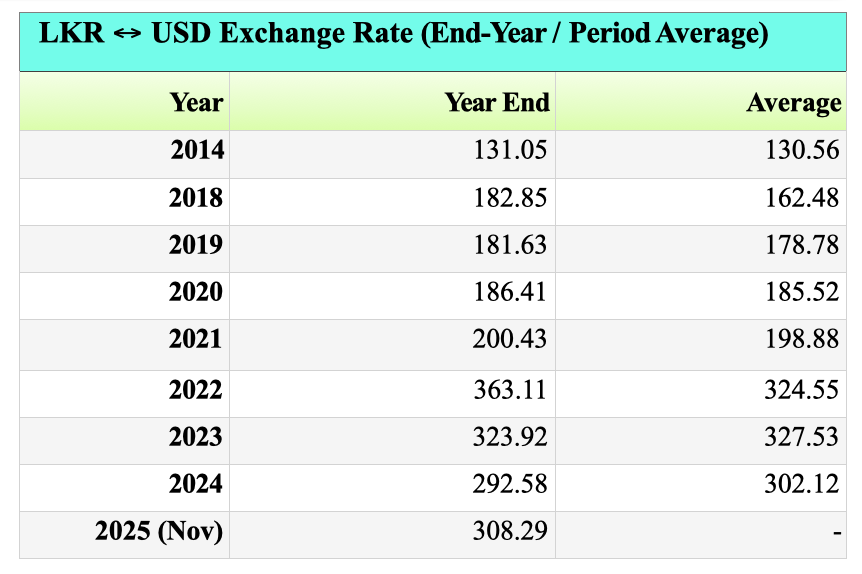Click the table title about LKR USD Exchange Rate
862x574 pixels.
403,34
